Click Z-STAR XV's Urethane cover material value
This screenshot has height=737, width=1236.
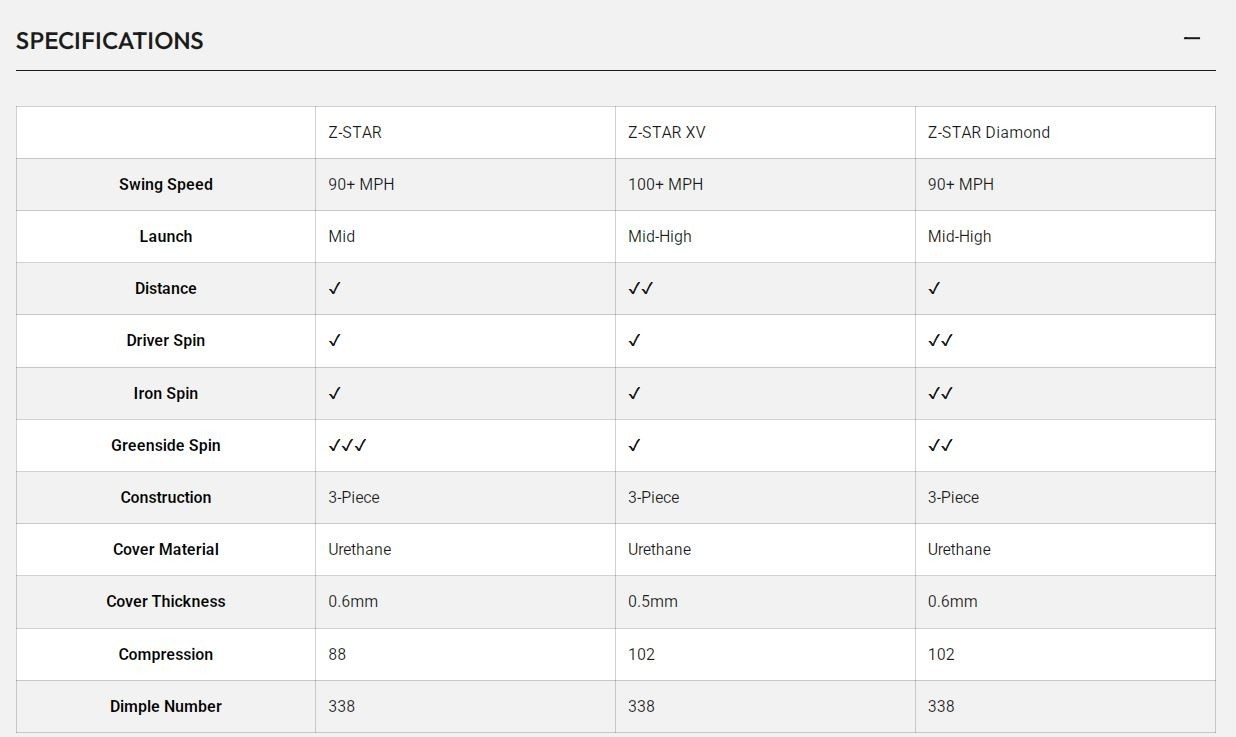[x=660, y=549]
